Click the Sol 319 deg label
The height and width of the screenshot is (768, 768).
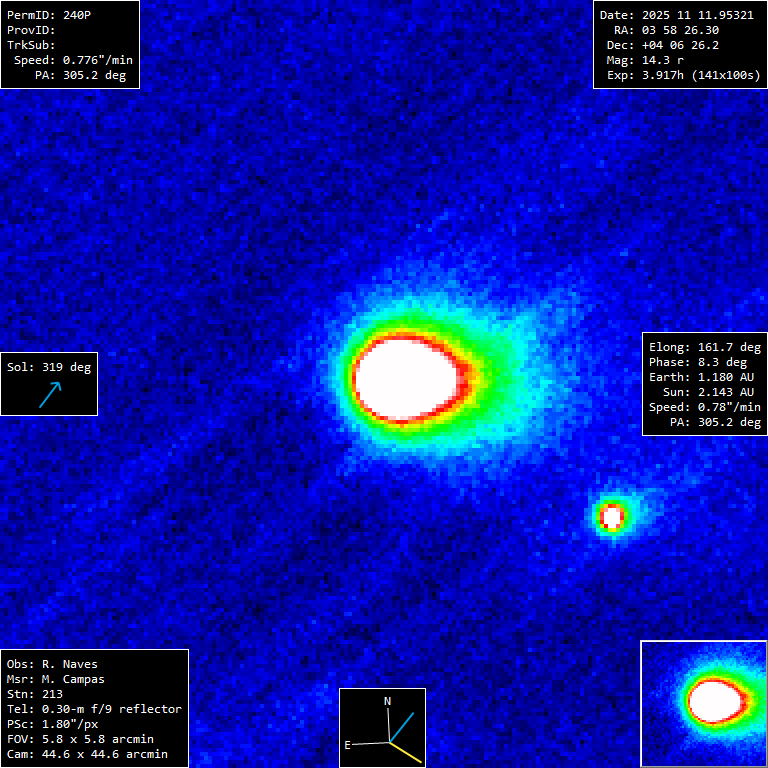(x=49, y=367)
